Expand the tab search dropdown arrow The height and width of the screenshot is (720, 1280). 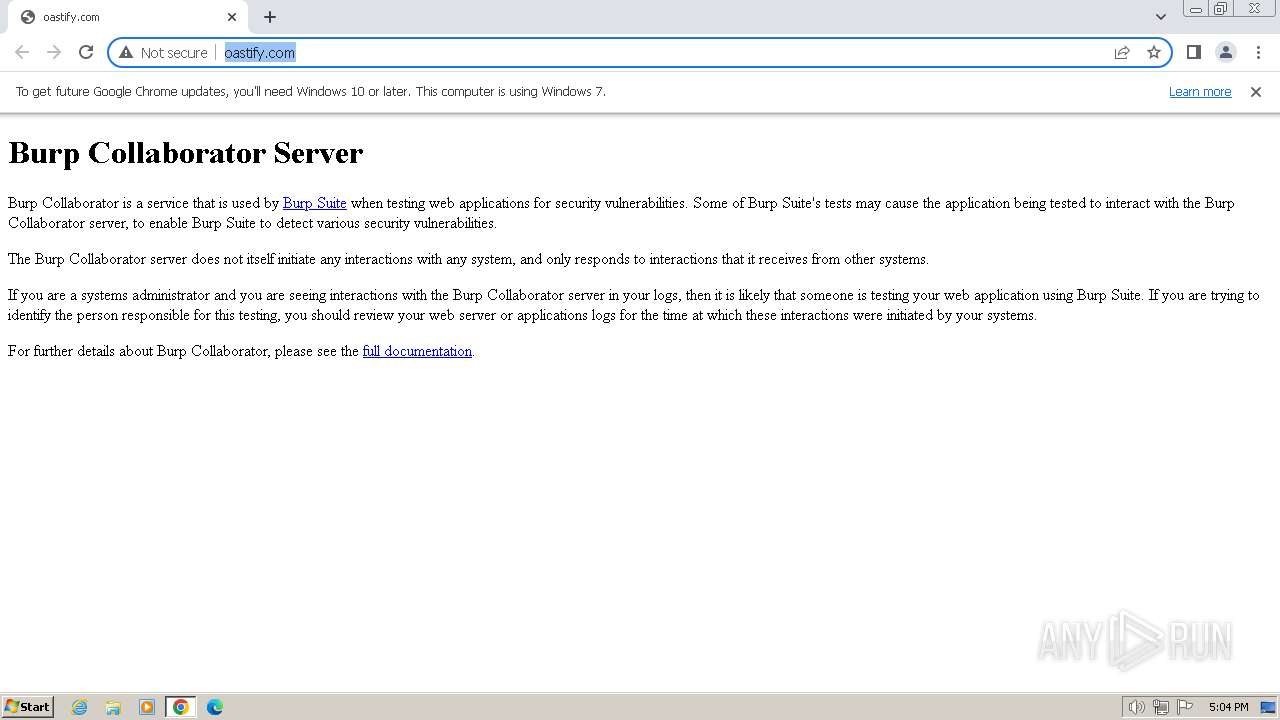tap(1160, 17)
